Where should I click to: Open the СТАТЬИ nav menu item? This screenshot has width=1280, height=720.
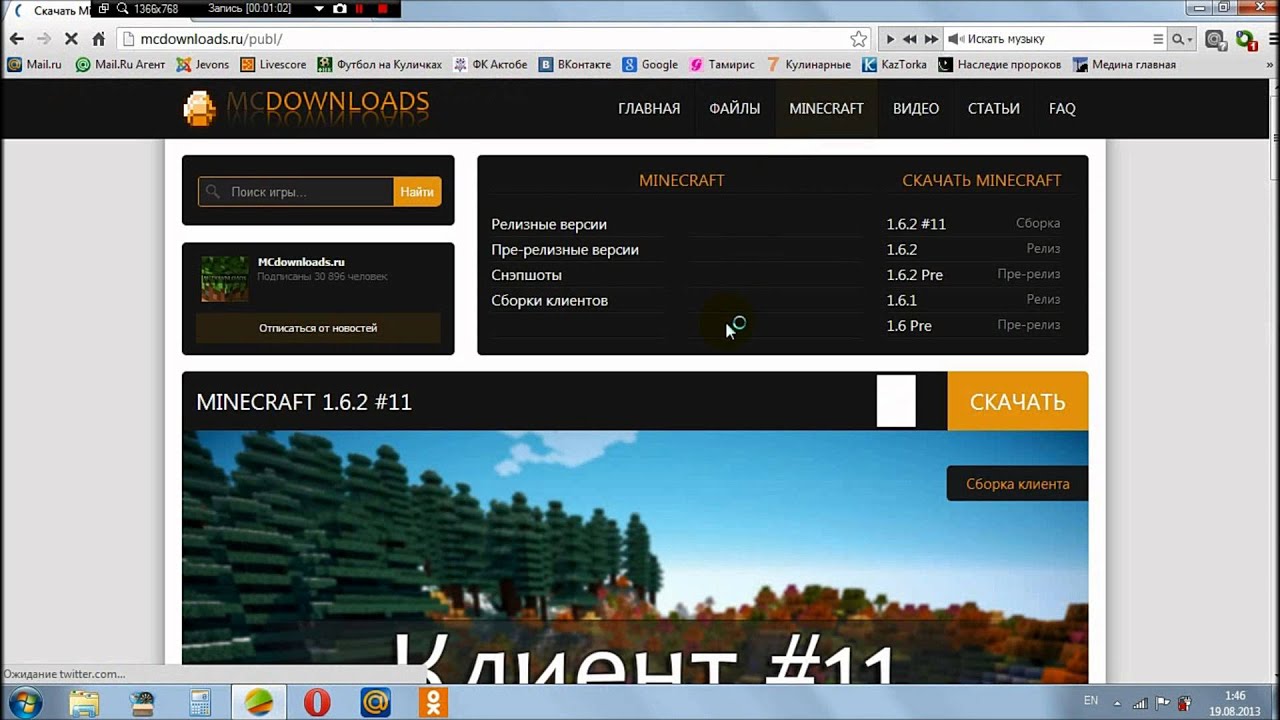tap(994, 108)
